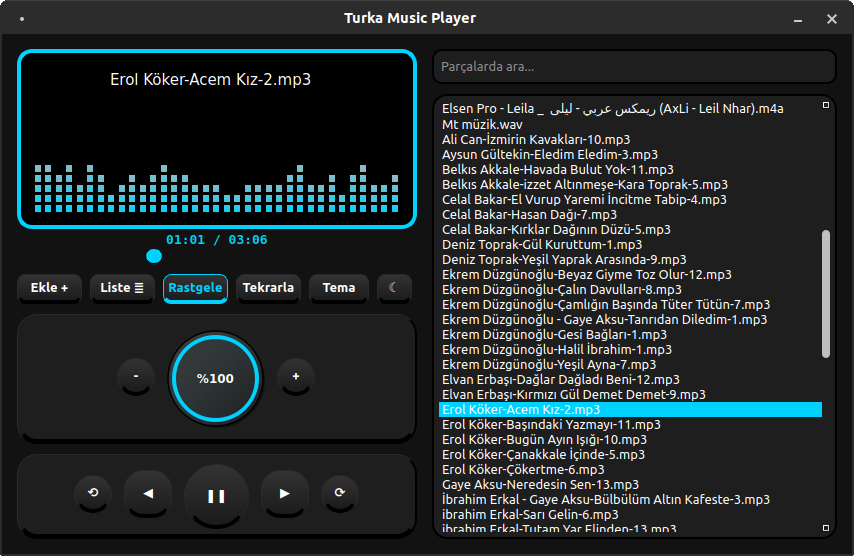Toggle the Tekrarla repeat mode

(x=268, y=288)
